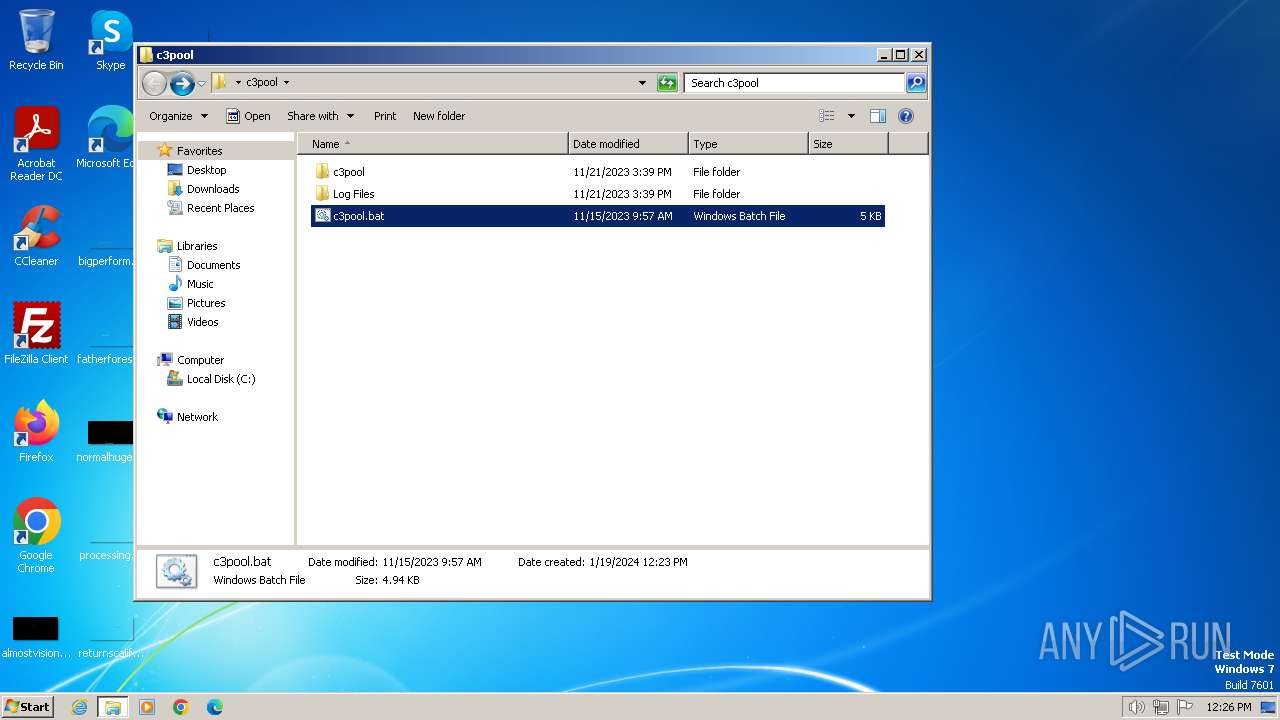
Task: Select the c3pool folder row
Action: click(x=597, y=172)
